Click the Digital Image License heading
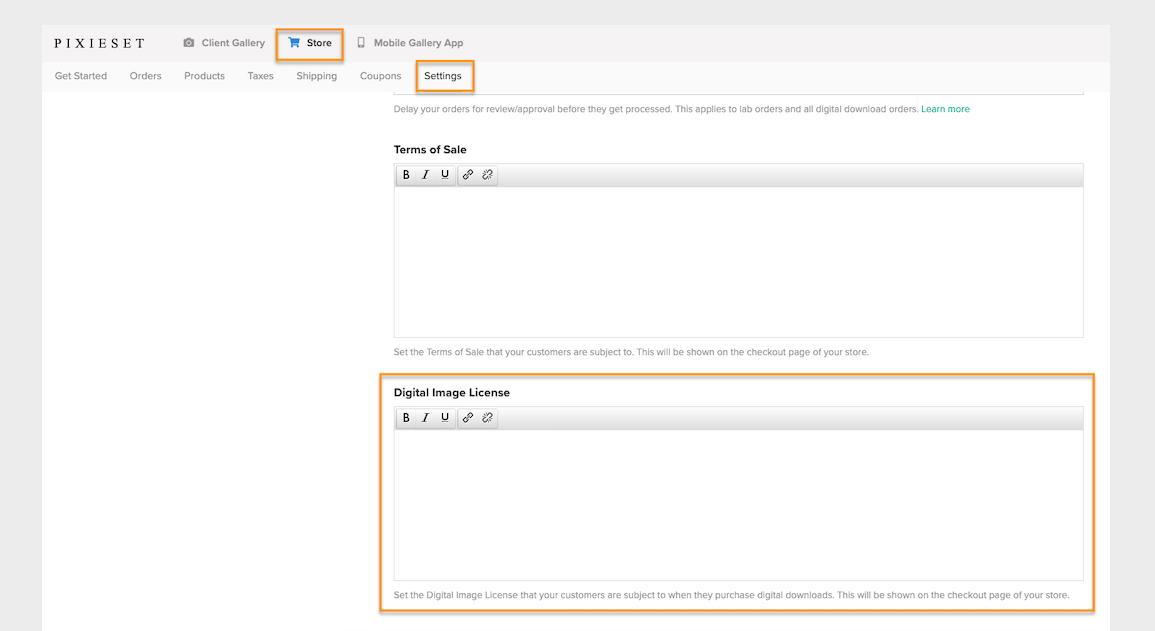 click(452, 392)
